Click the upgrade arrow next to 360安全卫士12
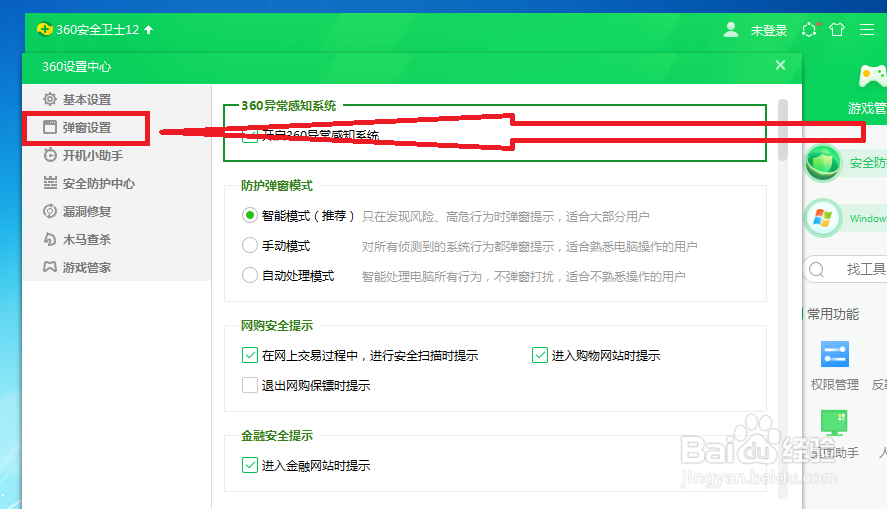Viewport: 887px width, 509px height. click(x=149, y=29)
